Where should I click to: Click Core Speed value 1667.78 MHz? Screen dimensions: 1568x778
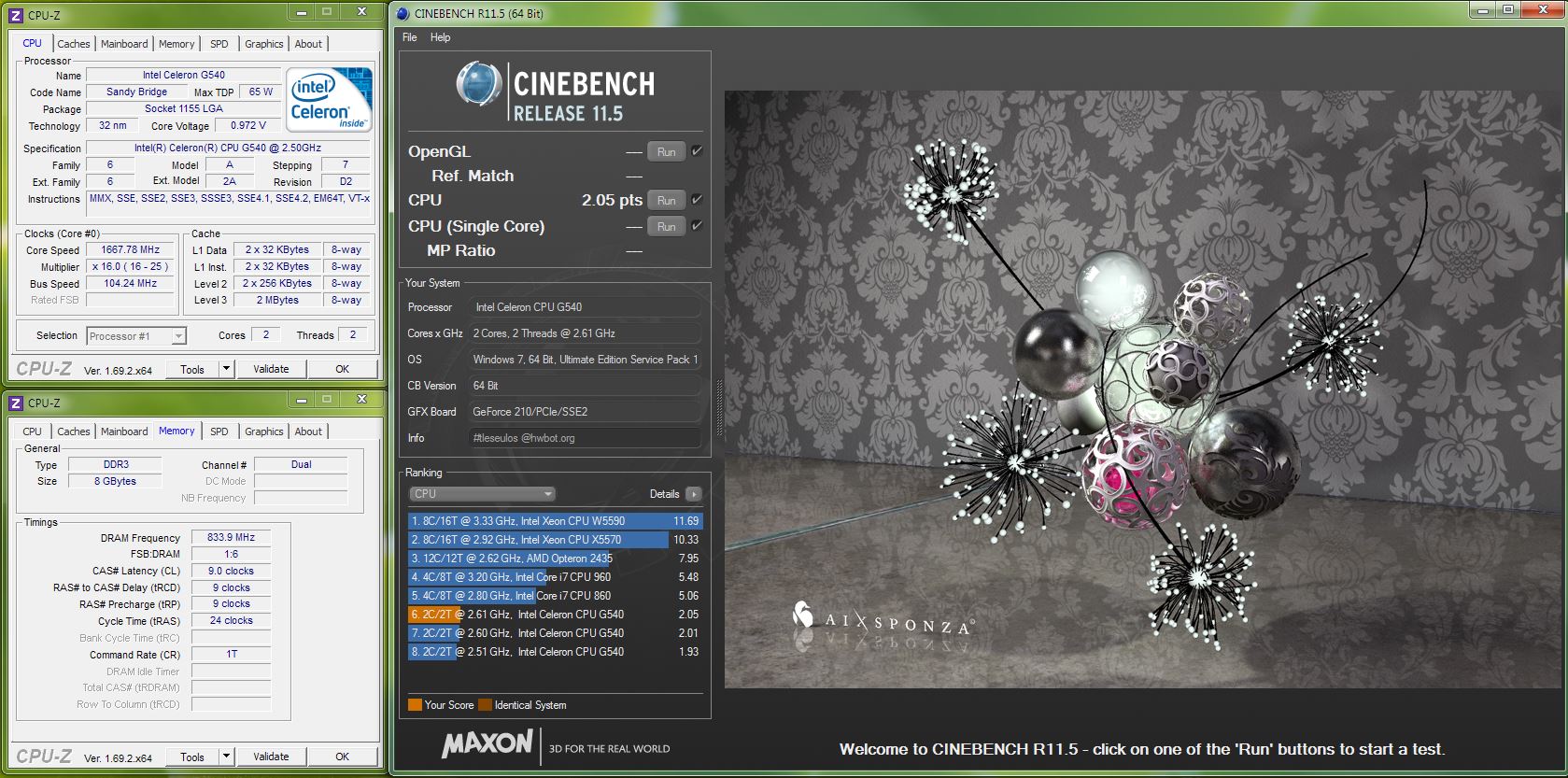pyautogui.click(x=131, y=249)
